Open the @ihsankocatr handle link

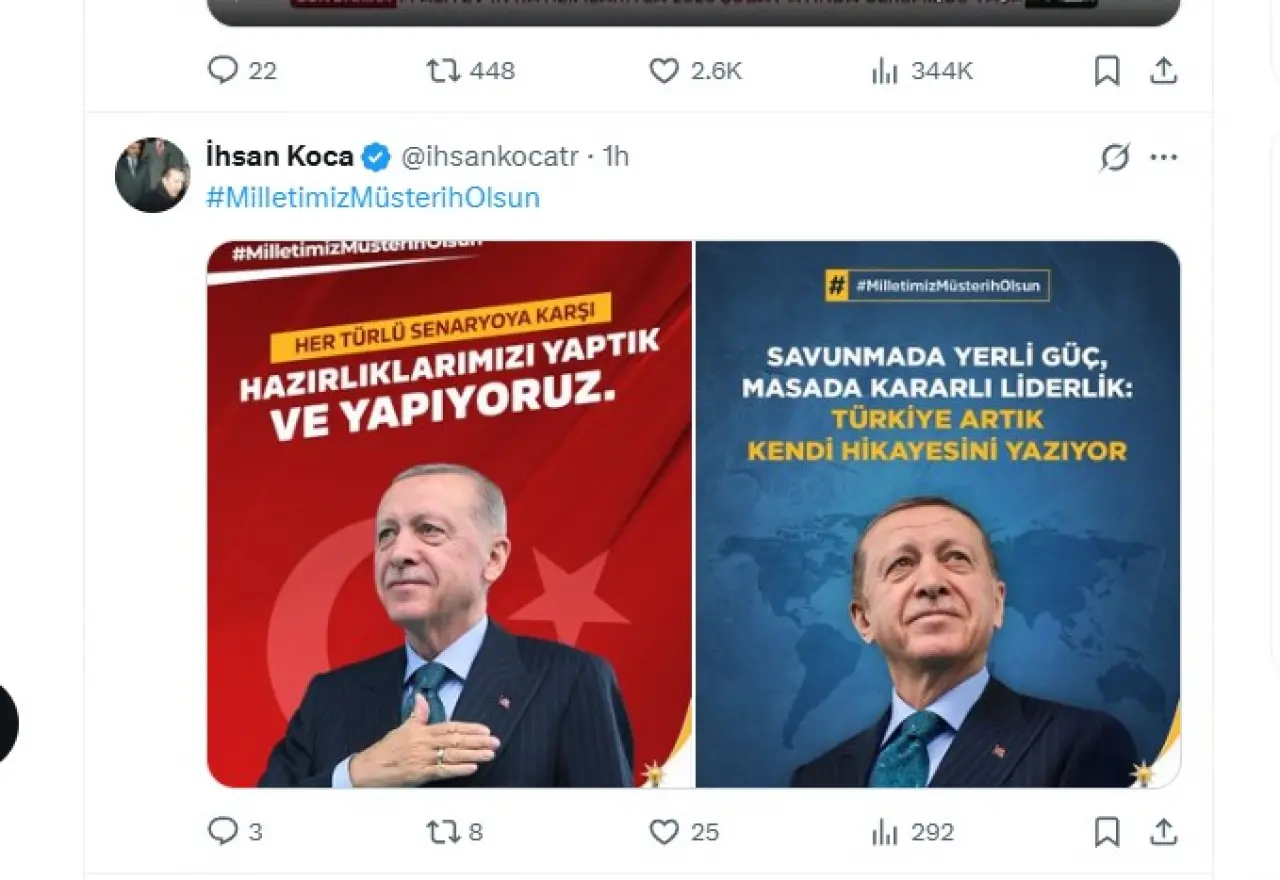click(489, 156)
